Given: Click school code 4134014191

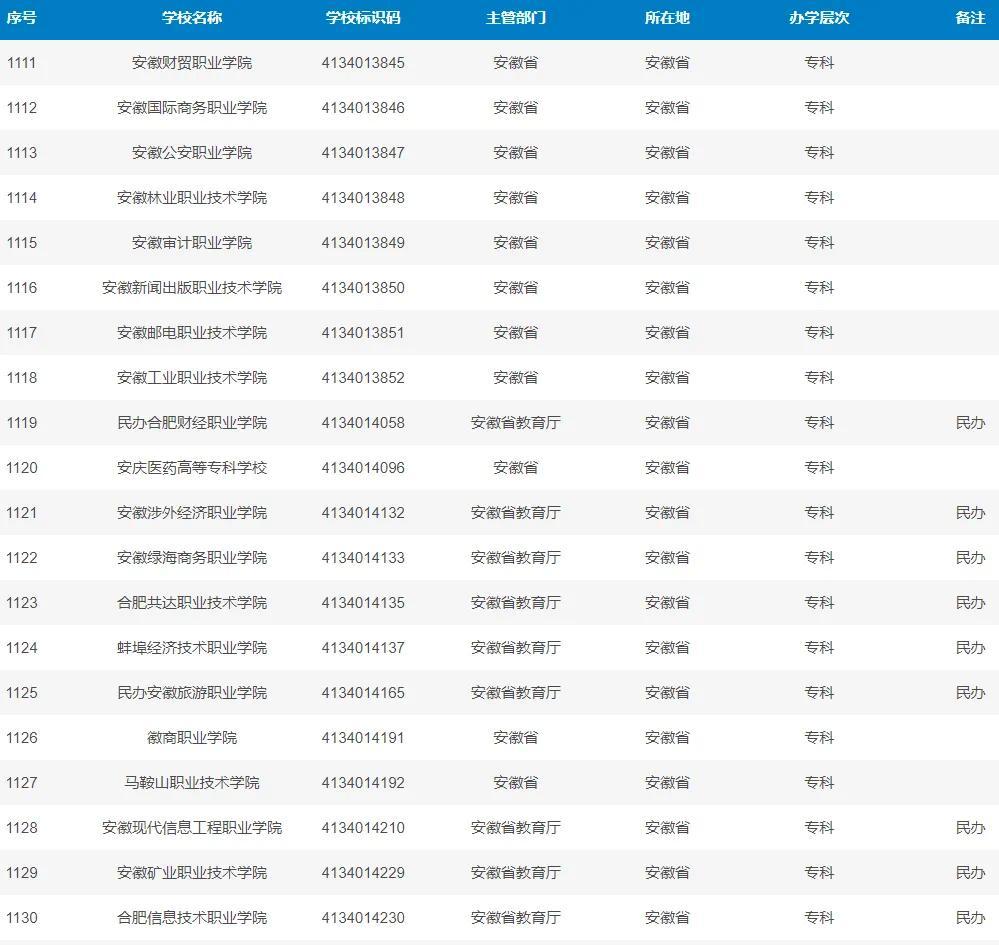Looking at the screenshot, I should tap(363, 738).
